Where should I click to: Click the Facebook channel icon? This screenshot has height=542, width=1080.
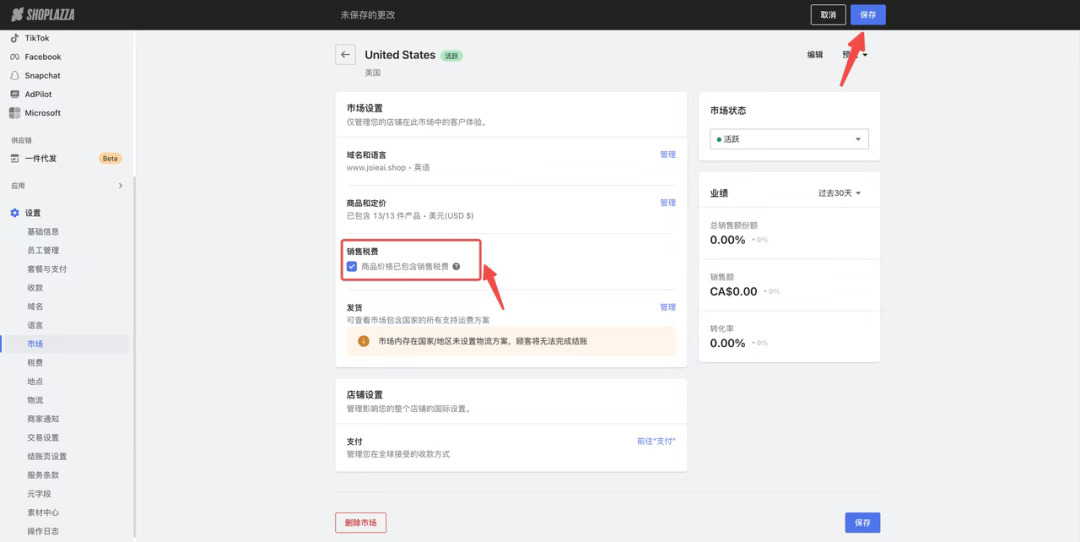click(15, 57)
